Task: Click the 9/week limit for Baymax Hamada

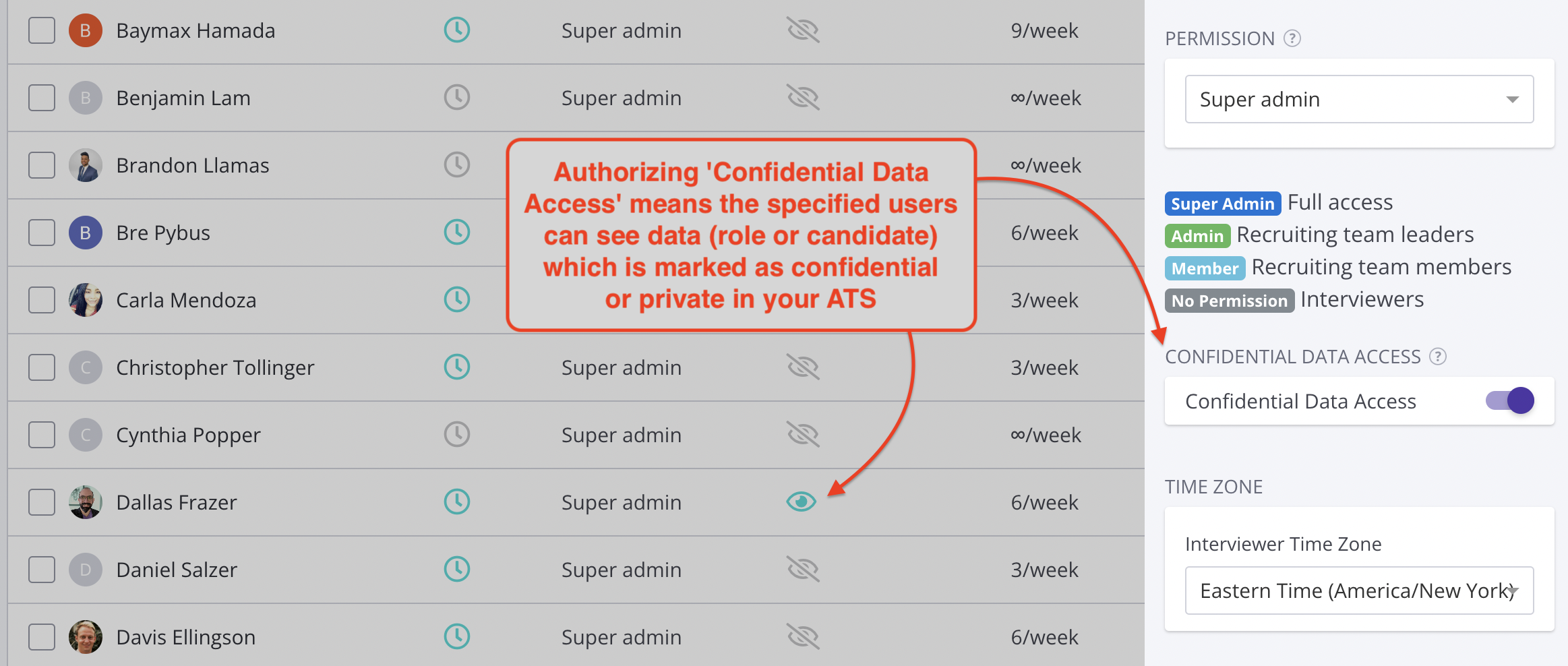Action: click(1044, 30)
